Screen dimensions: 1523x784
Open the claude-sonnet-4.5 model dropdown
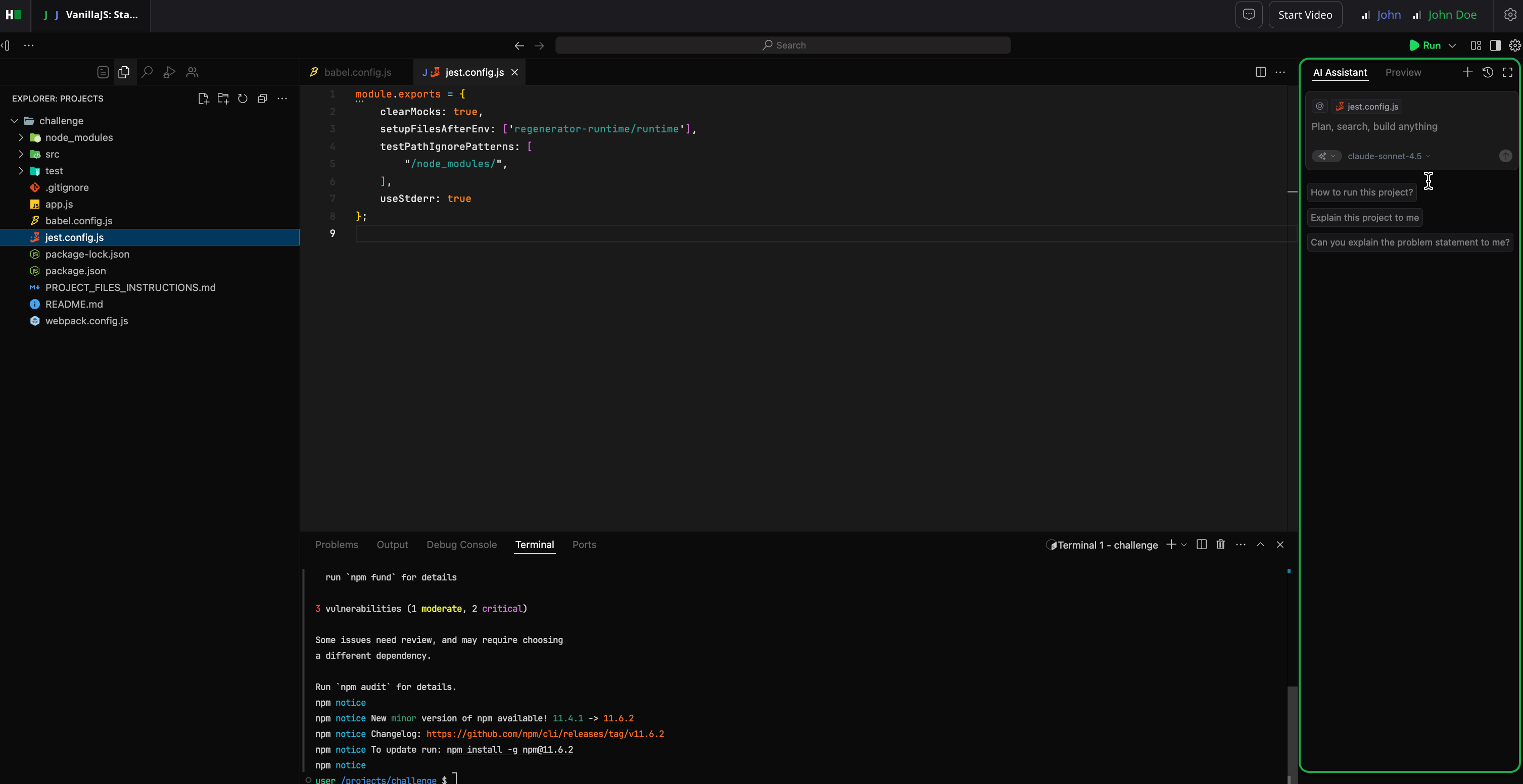[x=1388, y=156]
